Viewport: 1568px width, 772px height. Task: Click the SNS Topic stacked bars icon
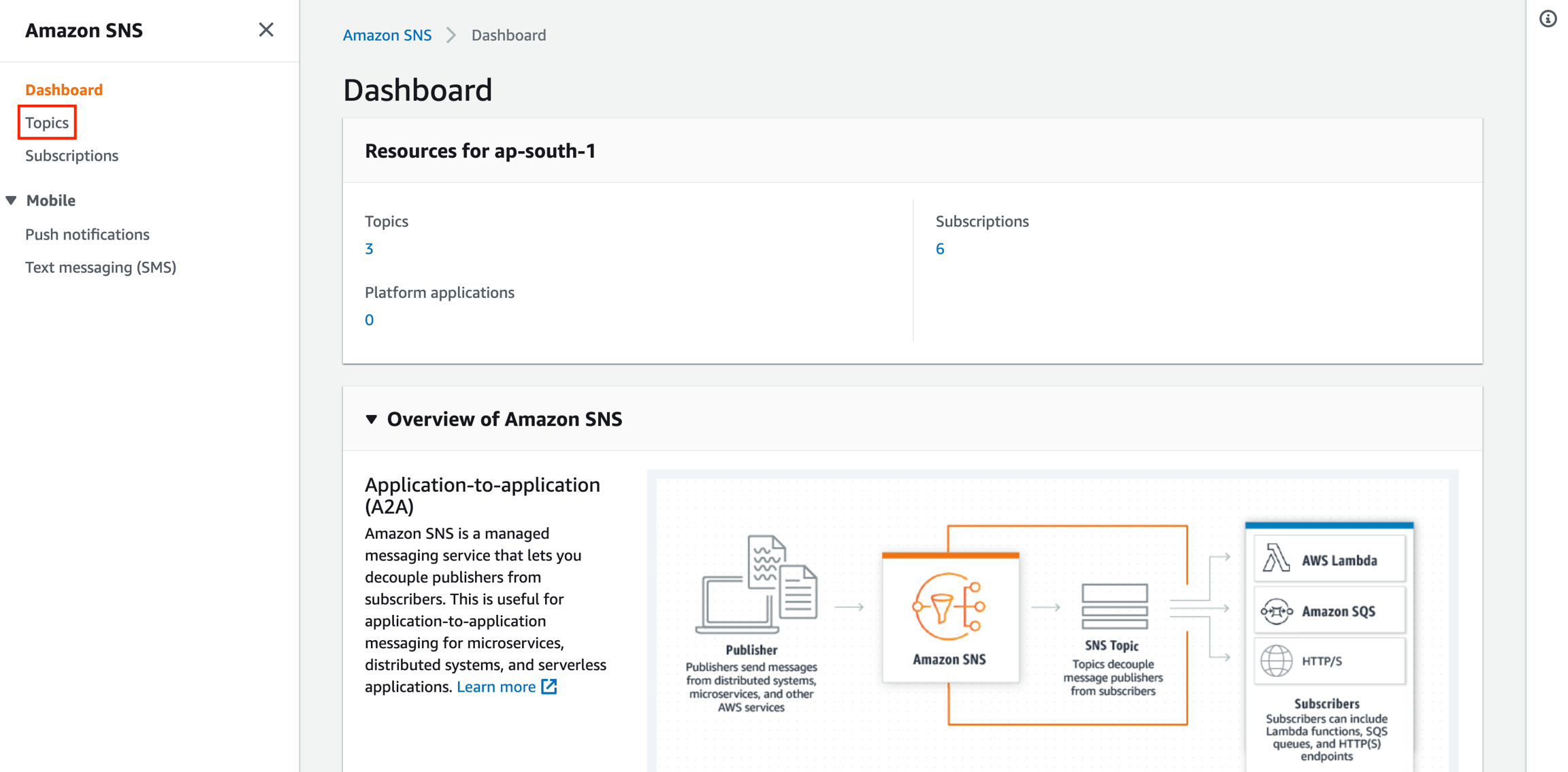coord(1114,607)
